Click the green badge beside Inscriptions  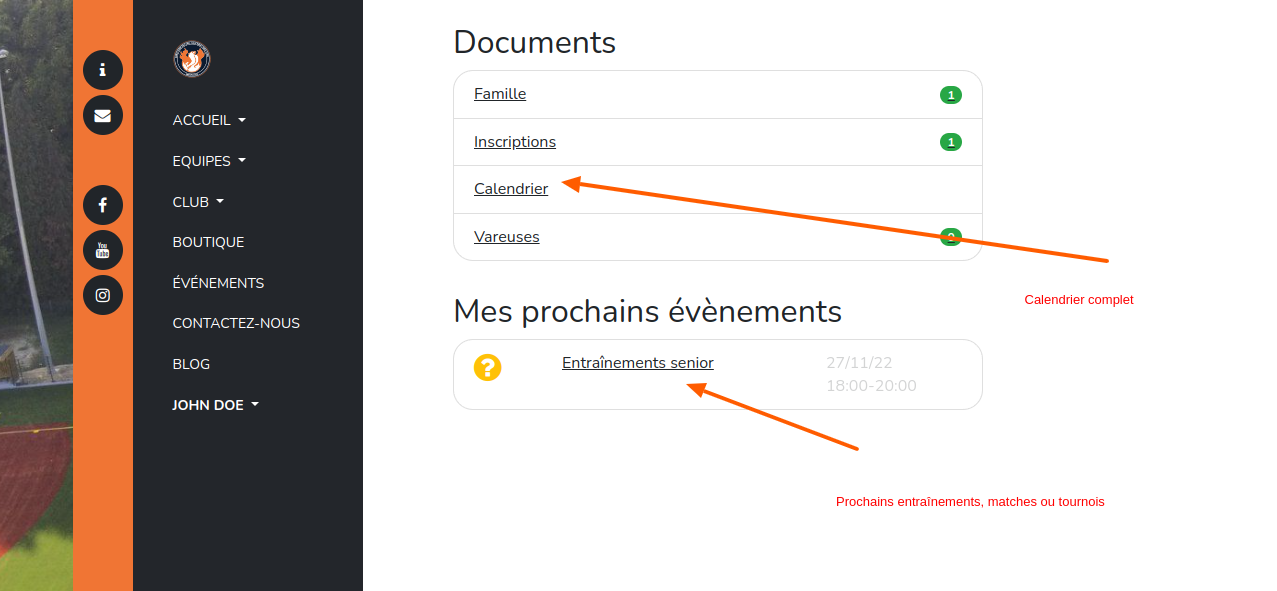tap(950, 142)
